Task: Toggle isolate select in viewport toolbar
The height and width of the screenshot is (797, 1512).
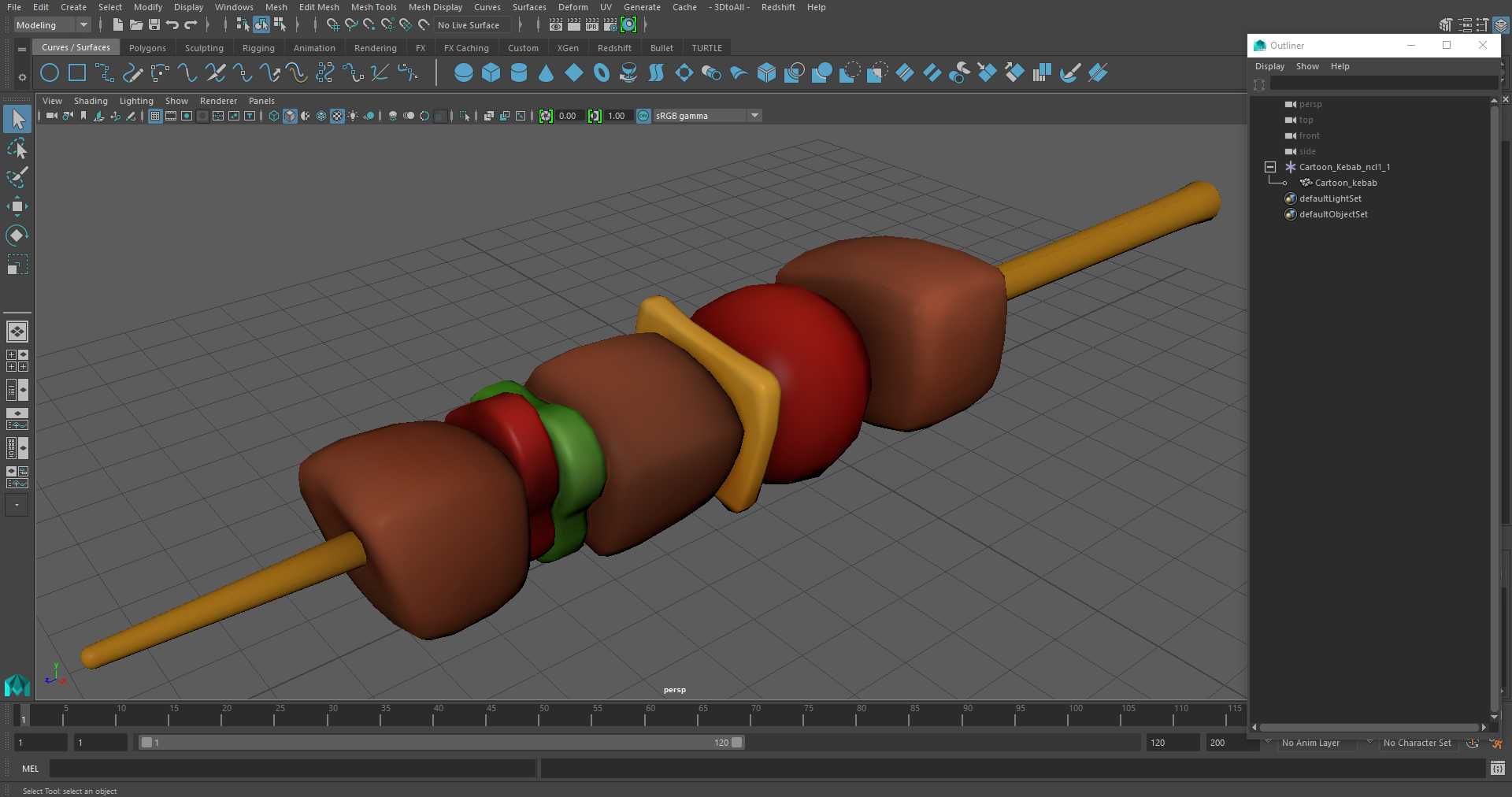Action: [465, 116]
